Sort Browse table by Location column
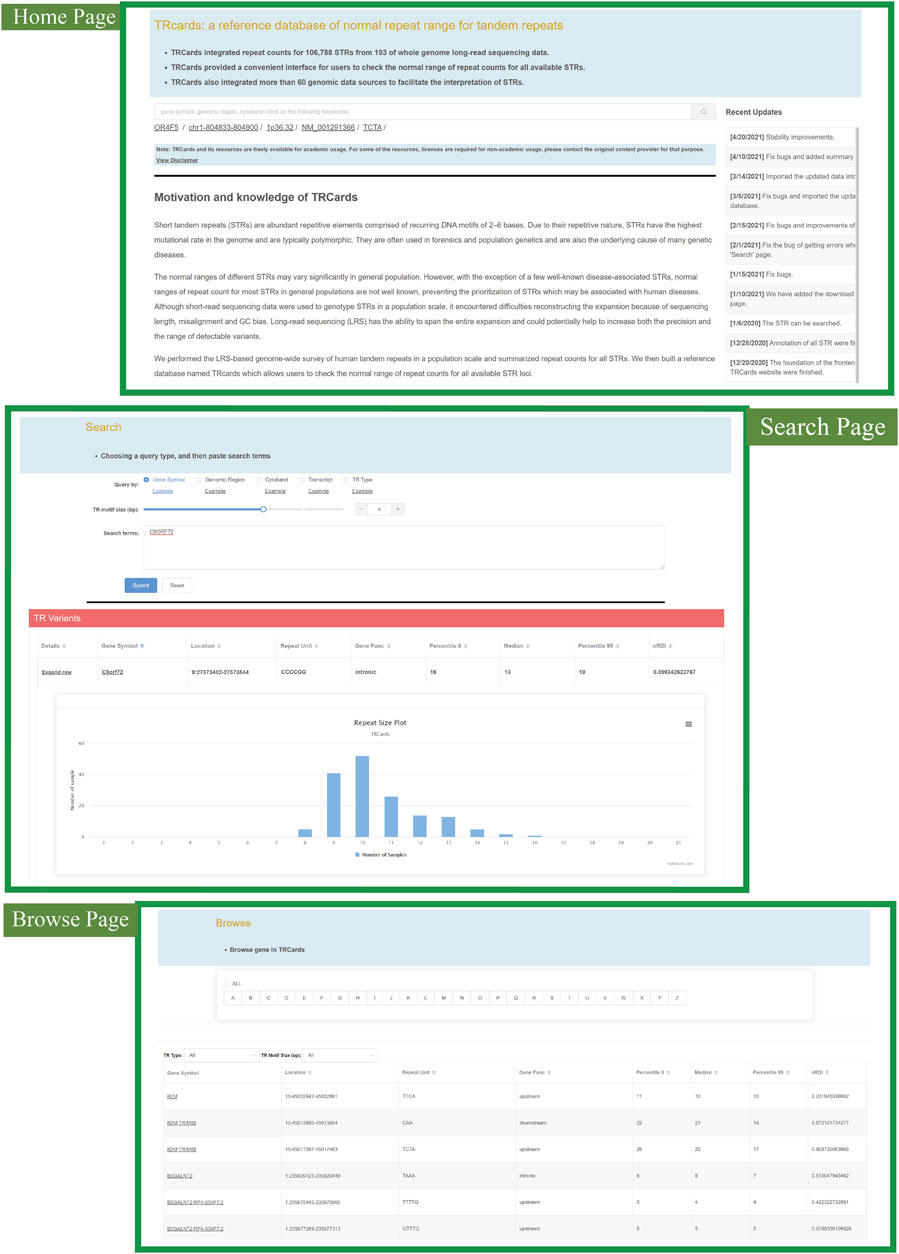Viewport: 899px width, 1254px height. (310, 1072)
